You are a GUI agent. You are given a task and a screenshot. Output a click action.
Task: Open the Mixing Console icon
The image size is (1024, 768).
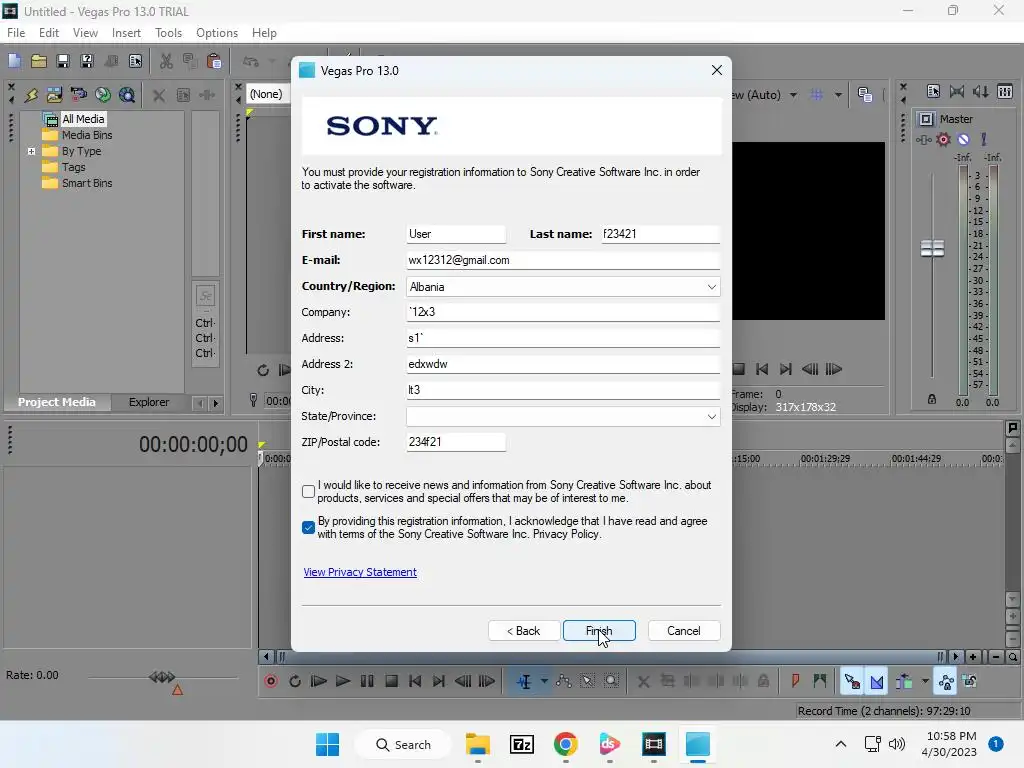[x=1005, y=91]
